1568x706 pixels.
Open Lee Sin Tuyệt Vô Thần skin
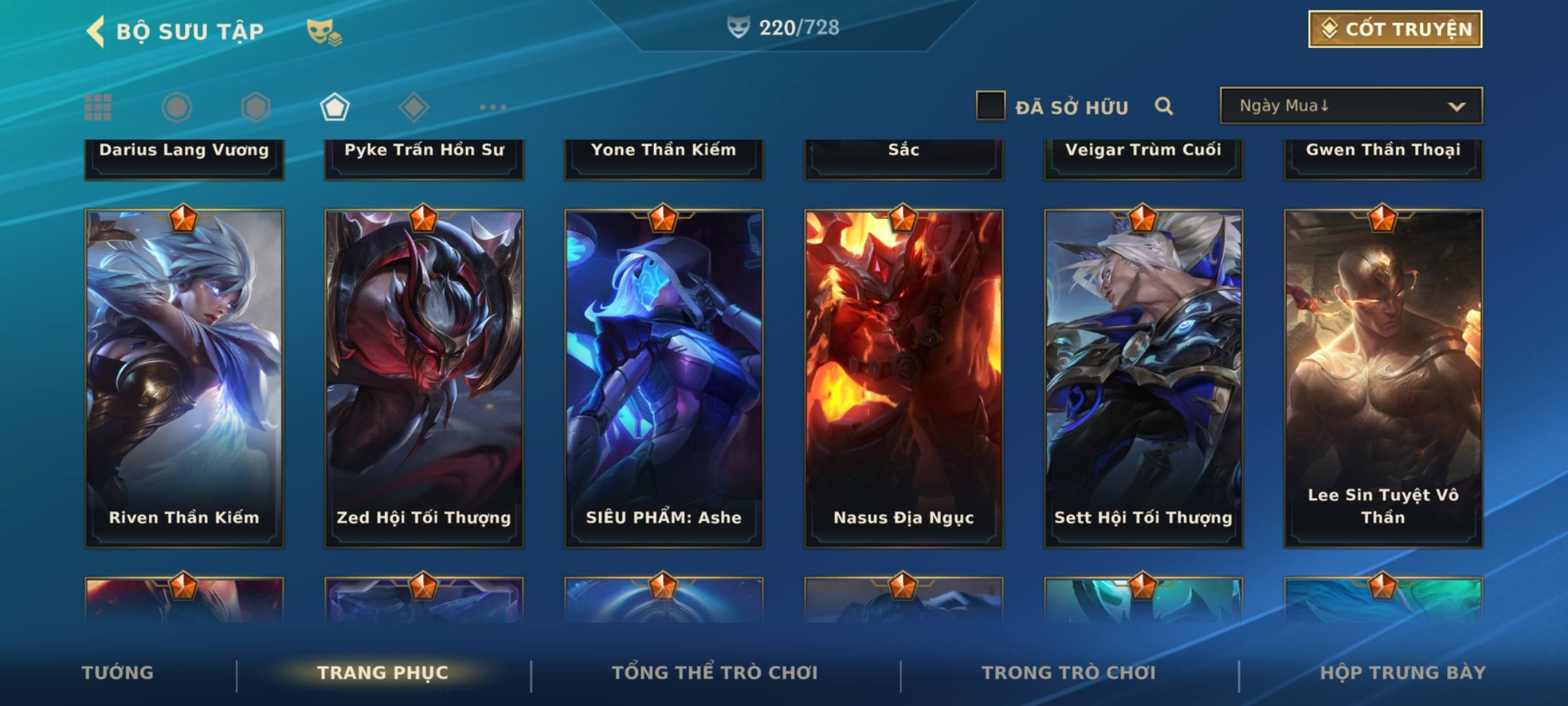coord(1383,378)
